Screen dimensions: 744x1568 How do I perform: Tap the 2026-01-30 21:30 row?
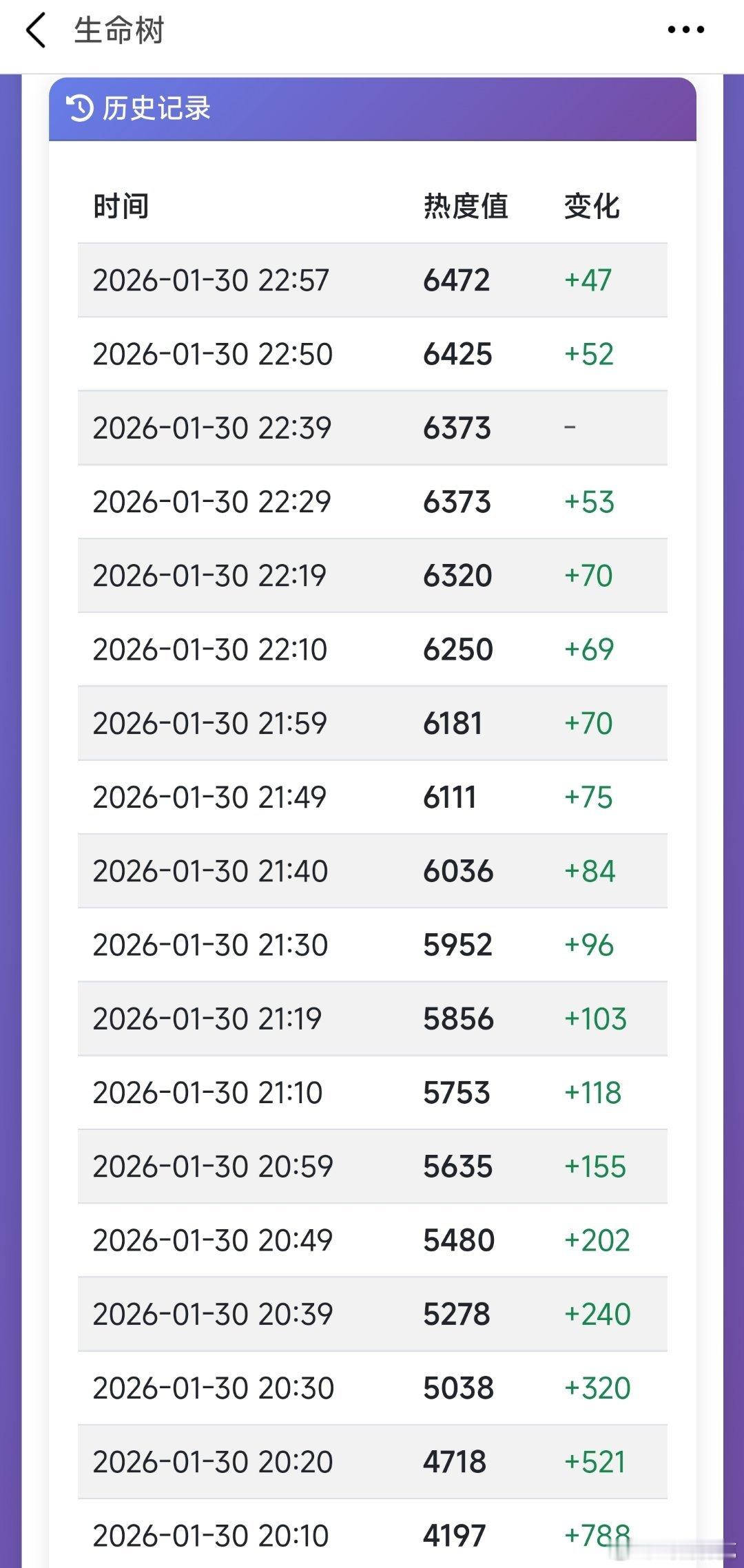click(x=373, y=945)
